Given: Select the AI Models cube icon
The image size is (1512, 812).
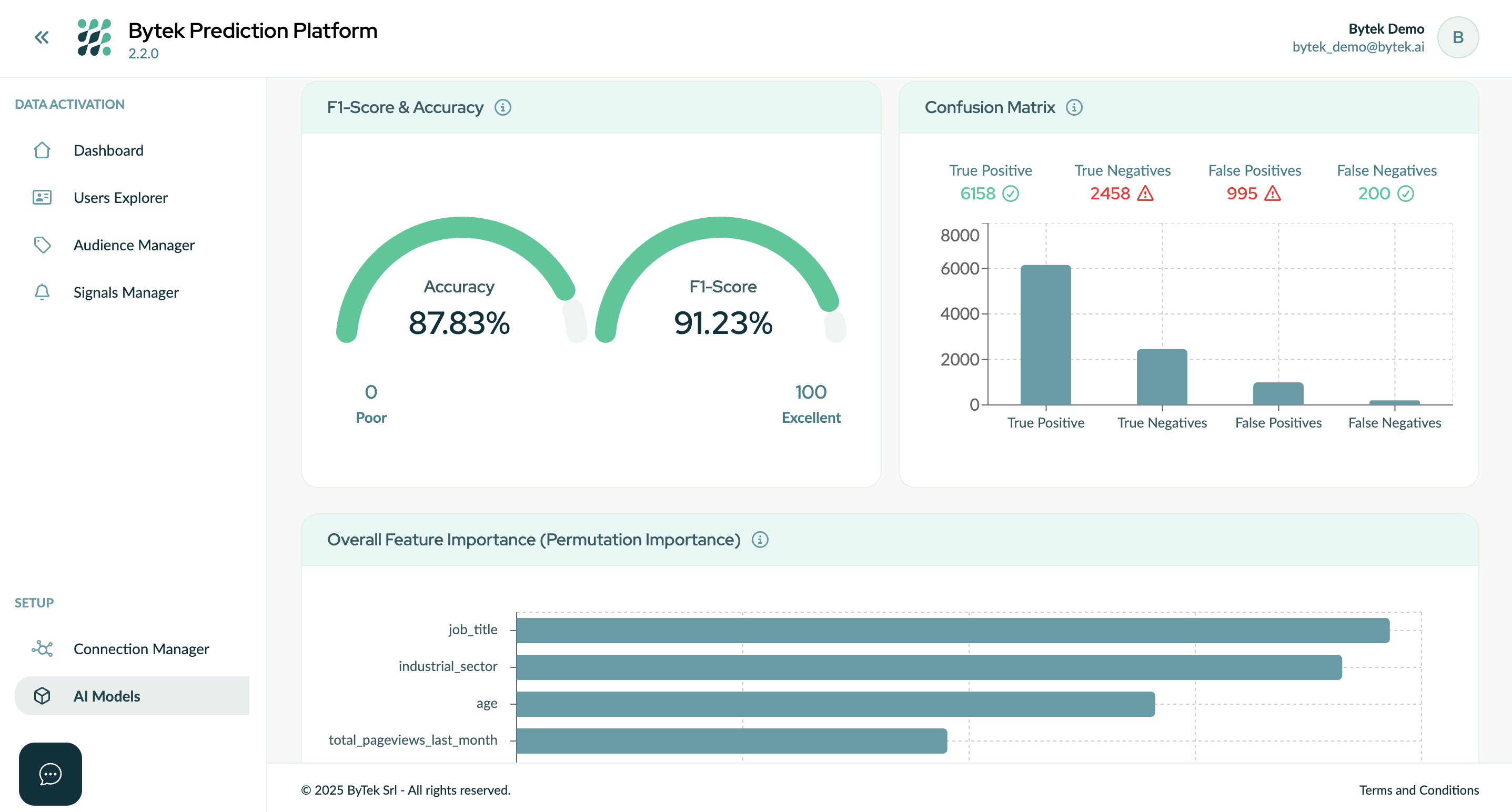Looking at the screenshot, I should pos(42,696).
